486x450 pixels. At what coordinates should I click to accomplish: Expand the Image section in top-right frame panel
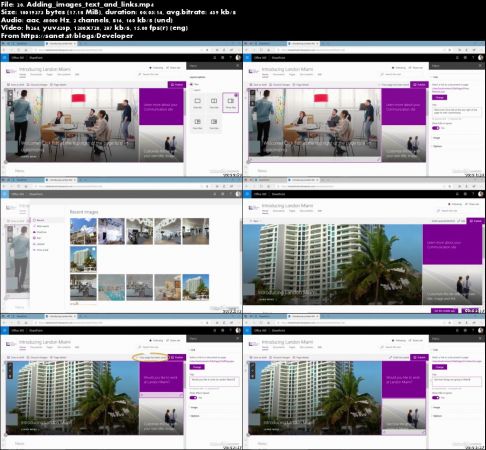436,138
